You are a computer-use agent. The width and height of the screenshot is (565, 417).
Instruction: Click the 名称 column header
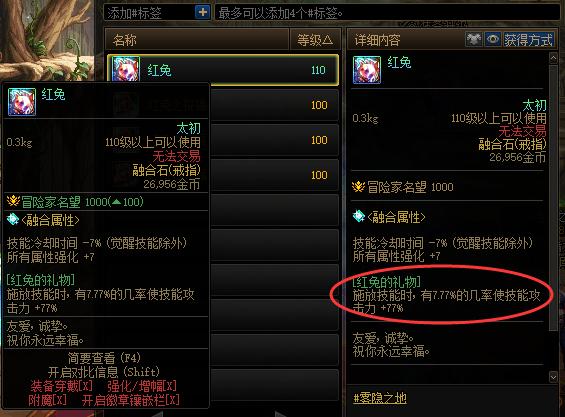click(197, 40)
